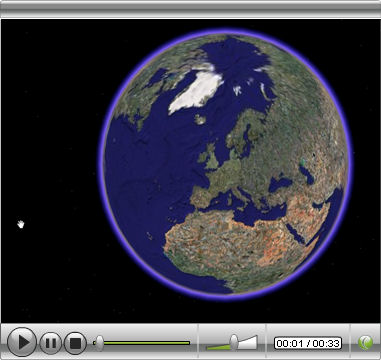Jump to the end of the seek track

coord(189,343)
